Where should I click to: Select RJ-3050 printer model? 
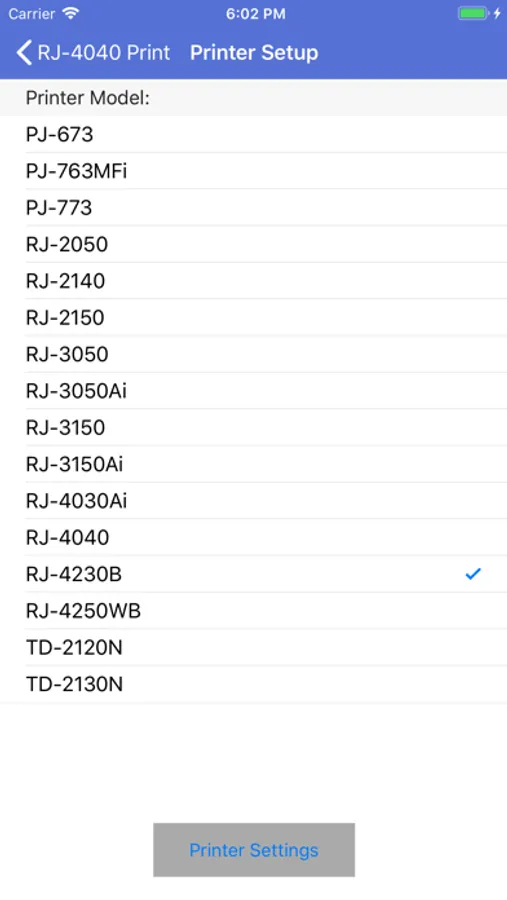click(253, 354)
